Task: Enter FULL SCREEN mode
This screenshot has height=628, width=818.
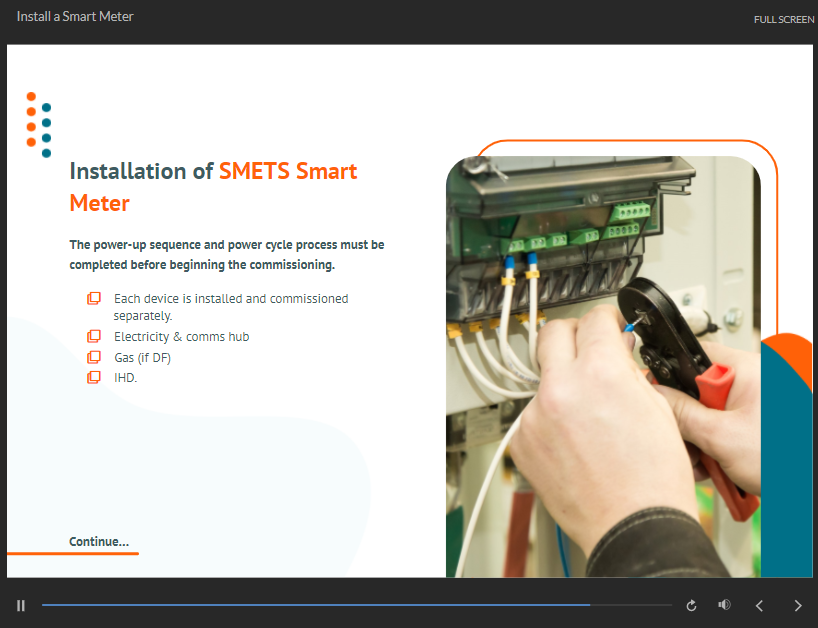Action: click(x=784, y=19)
